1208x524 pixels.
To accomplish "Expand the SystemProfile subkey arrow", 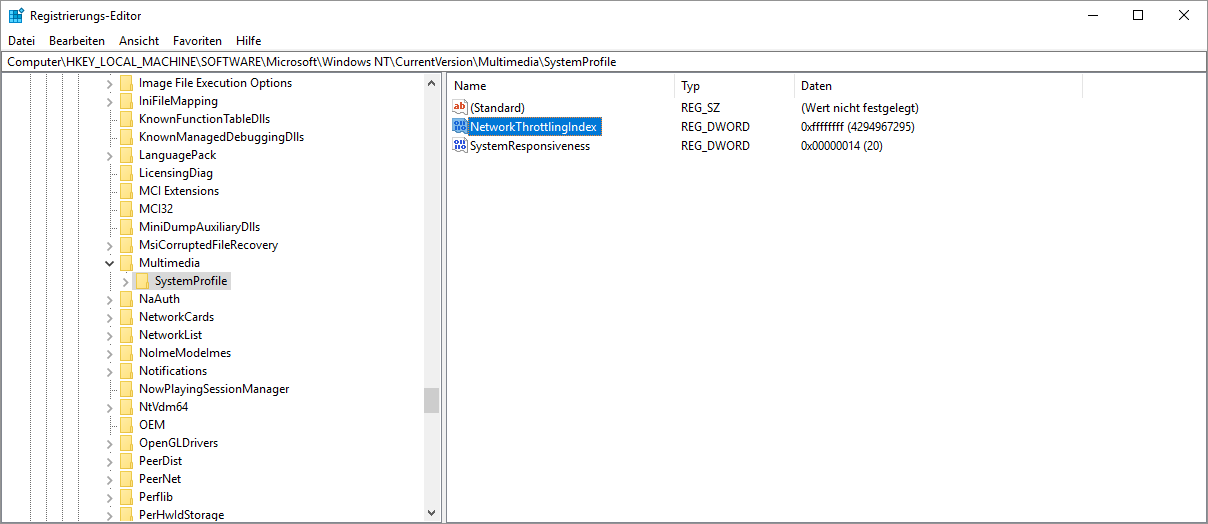I will (x=125, y=281).
